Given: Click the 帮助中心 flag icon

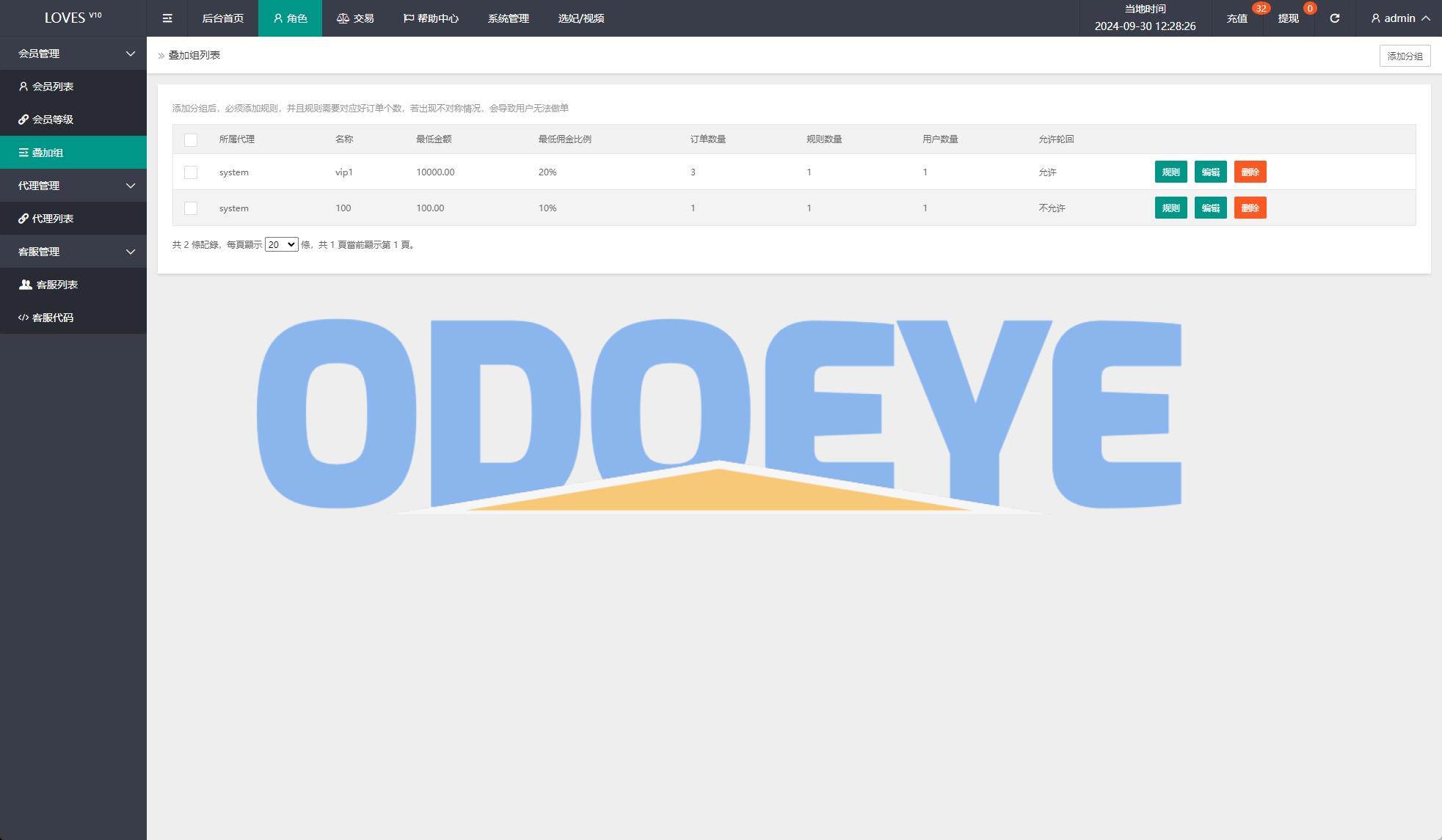Looking at the screenshot, I should tap(408, 18).
